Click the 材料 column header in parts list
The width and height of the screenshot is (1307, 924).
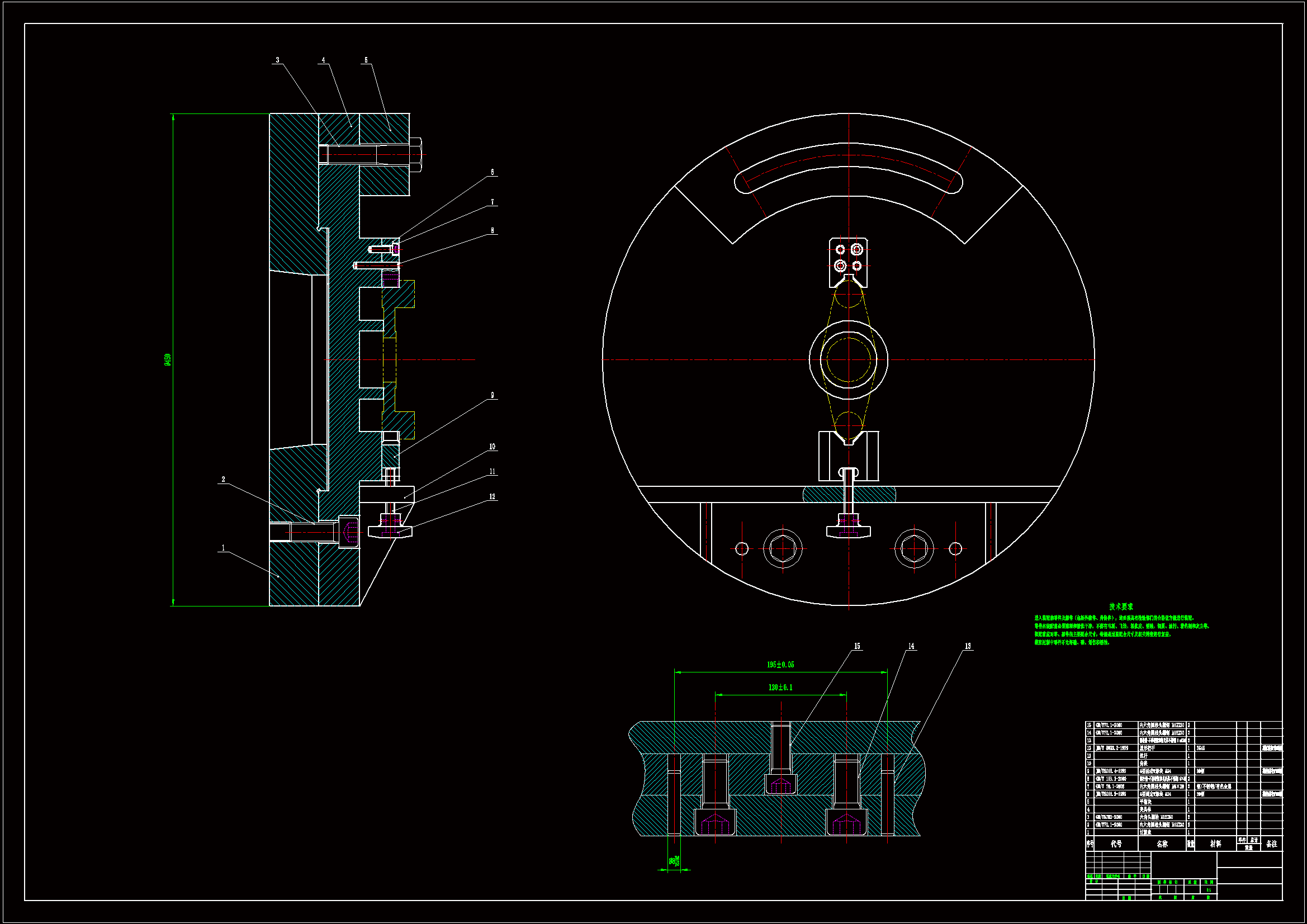point(1215,844)
